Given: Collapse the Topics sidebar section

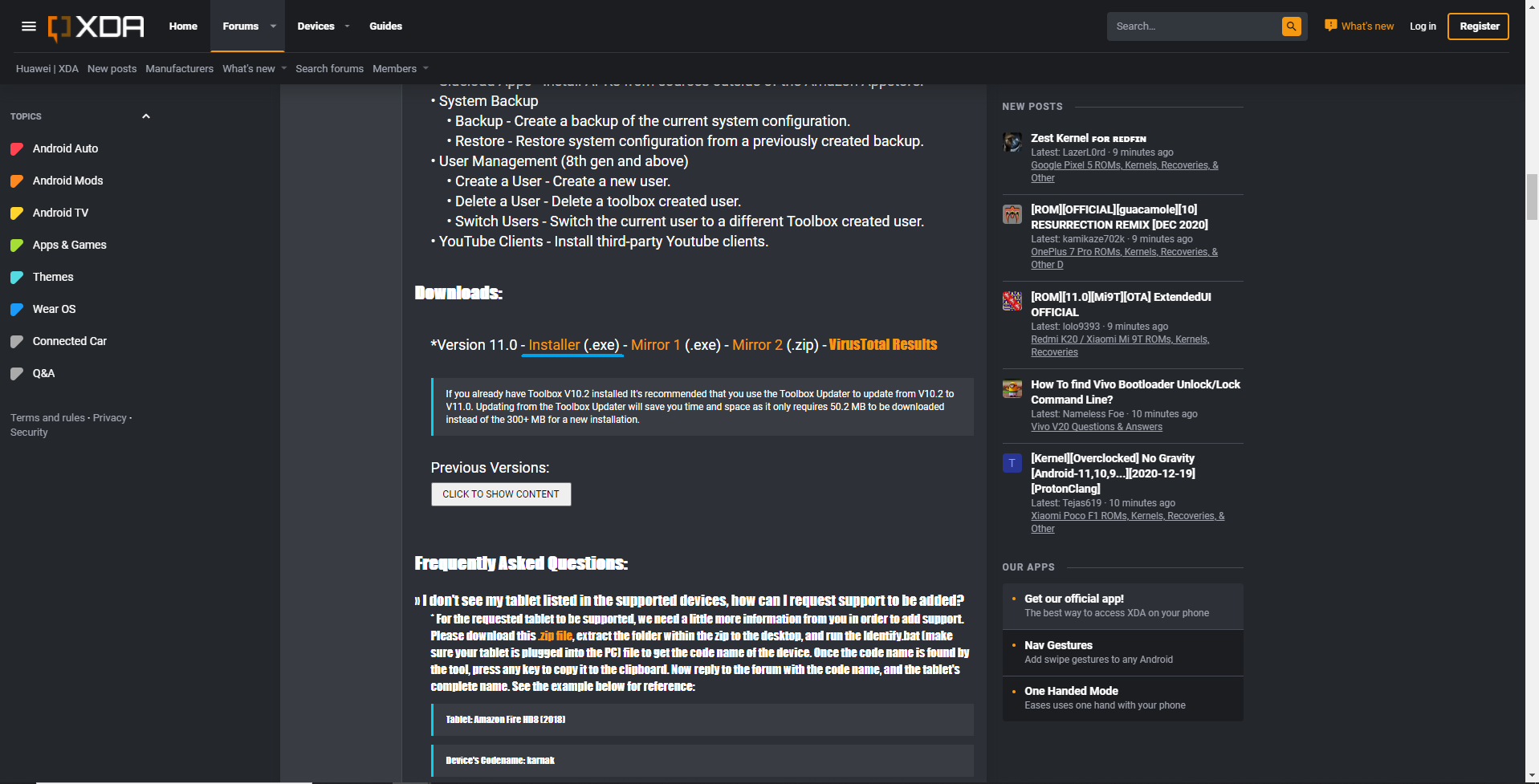Looking at the screenshot, I should pyautogui.click(x=146, y=116).
